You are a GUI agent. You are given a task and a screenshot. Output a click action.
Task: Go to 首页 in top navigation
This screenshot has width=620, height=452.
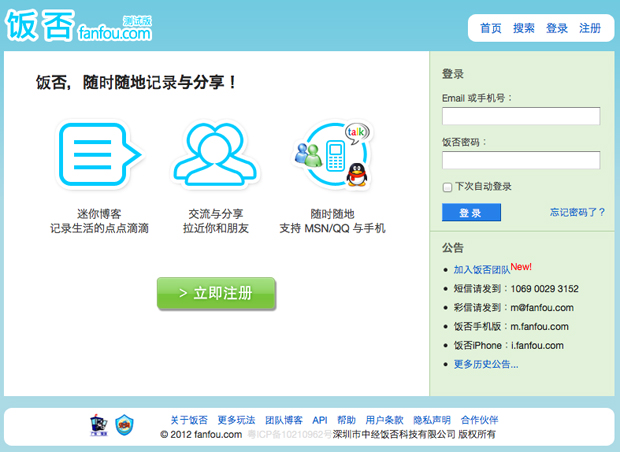(490, 28)
